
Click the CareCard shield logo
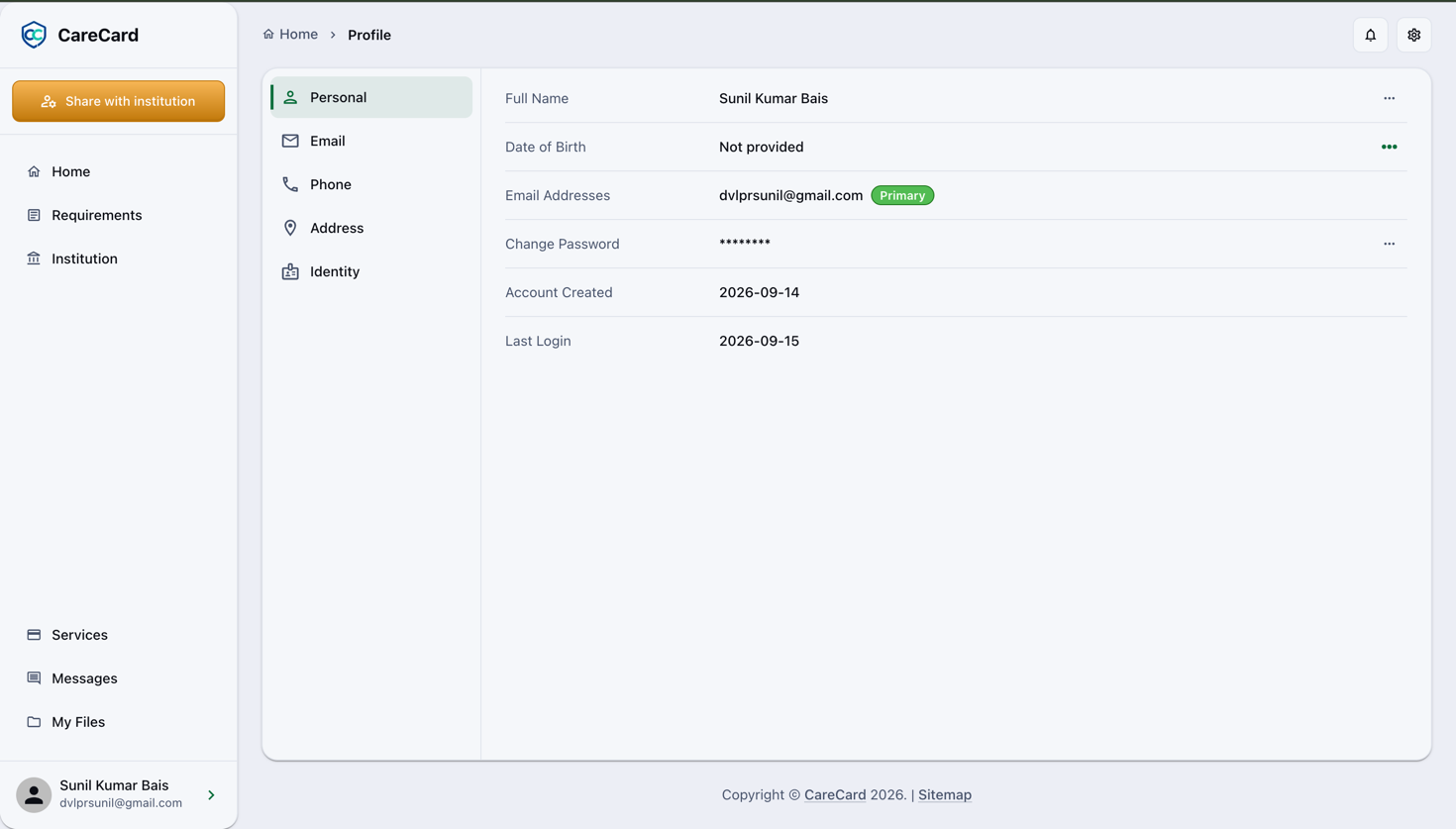pos(34,35)
